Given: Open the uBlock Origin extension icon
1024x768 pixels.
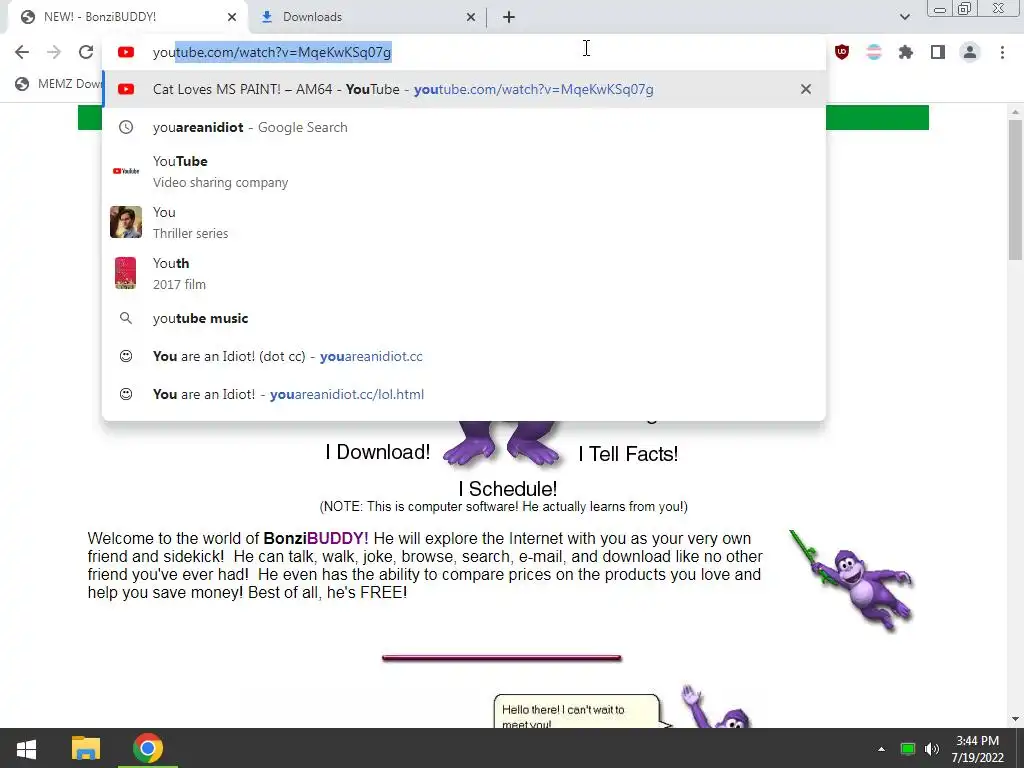Looking at the screenshot, I should pos(842,52).
